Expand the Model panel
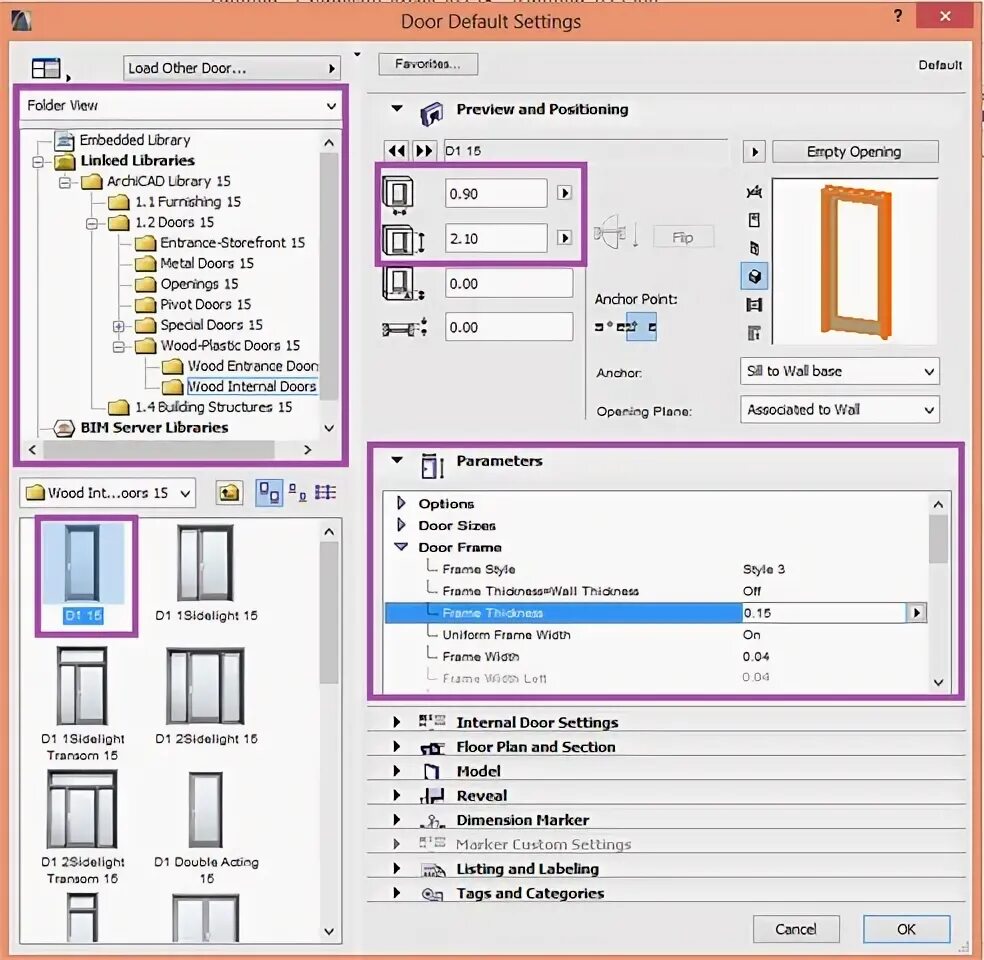 [397, 771]
